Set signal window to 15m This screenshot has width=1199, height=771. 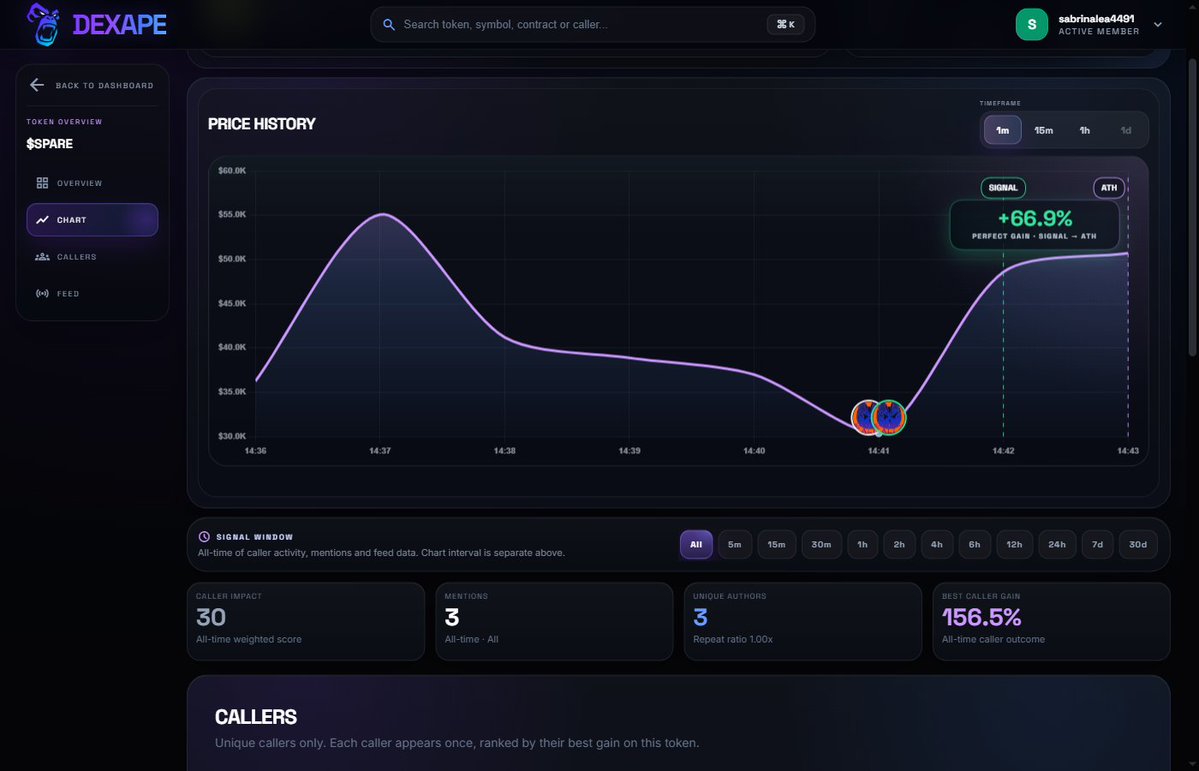pos(776,545)
